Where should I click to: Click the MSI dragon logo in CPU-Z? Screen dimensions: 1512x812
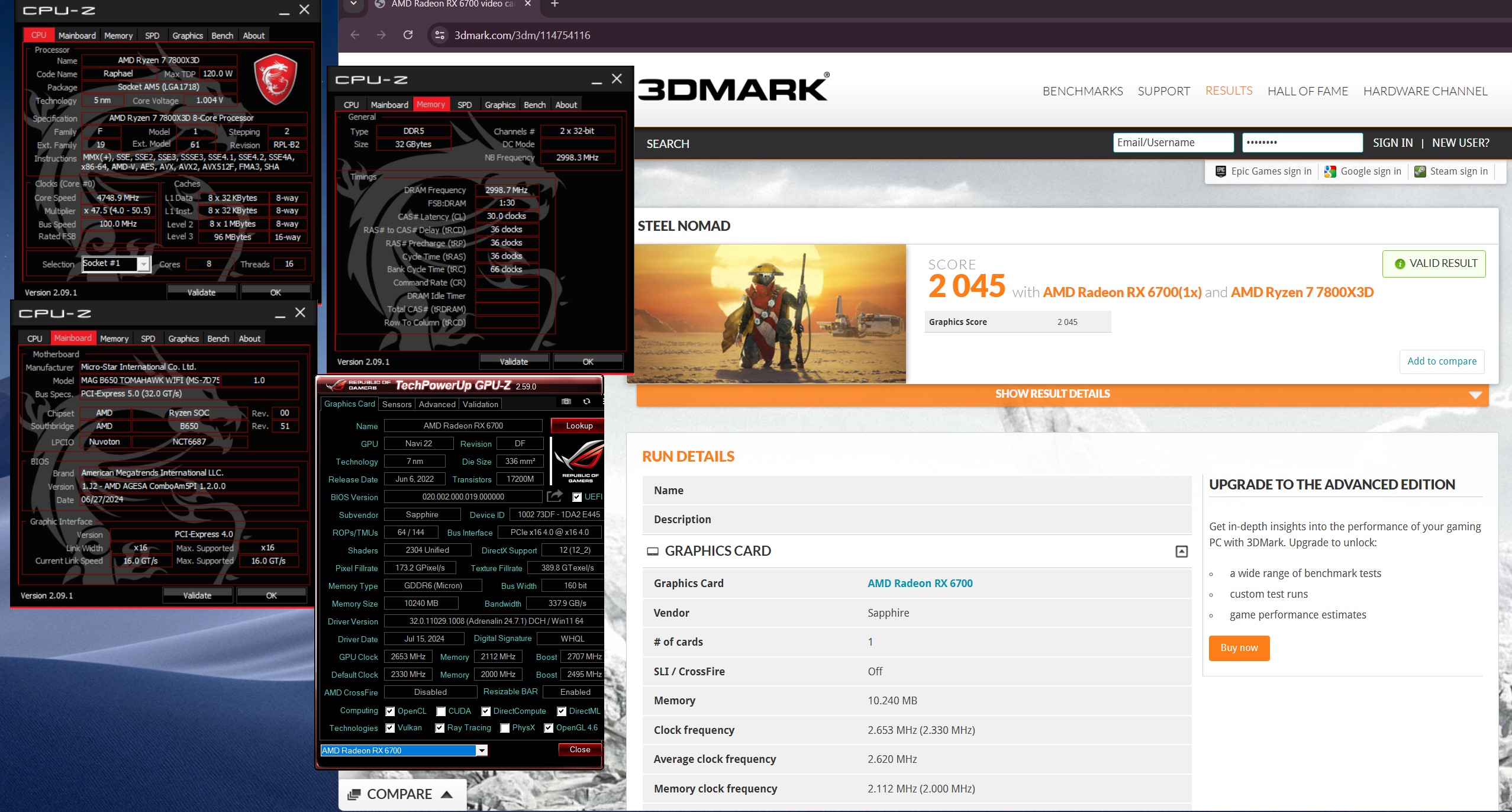[x=275, y=79]
